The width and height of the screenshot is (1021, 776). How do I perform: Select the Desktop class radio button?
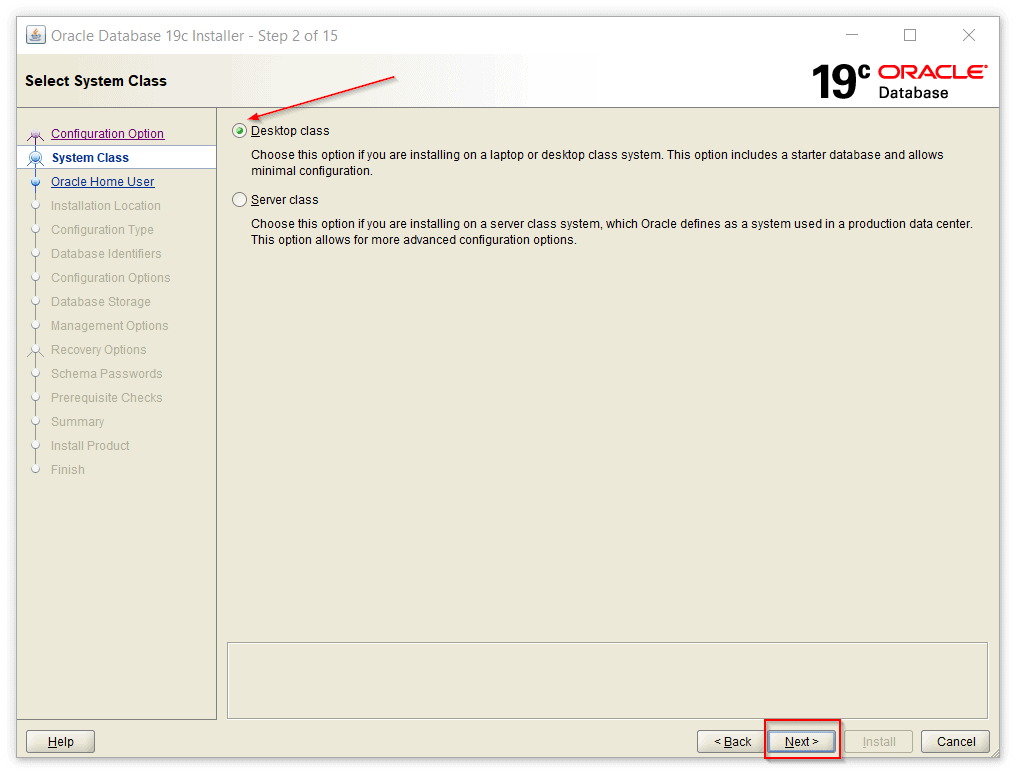pyautogui.click(x=239, y=131)
